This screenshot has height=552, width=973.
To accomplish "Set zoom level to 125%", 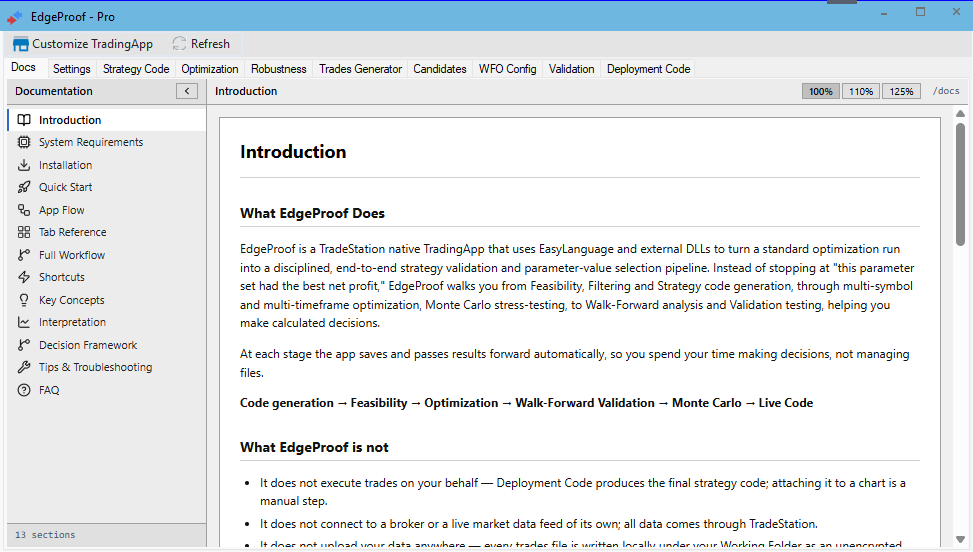I will 901,91.
